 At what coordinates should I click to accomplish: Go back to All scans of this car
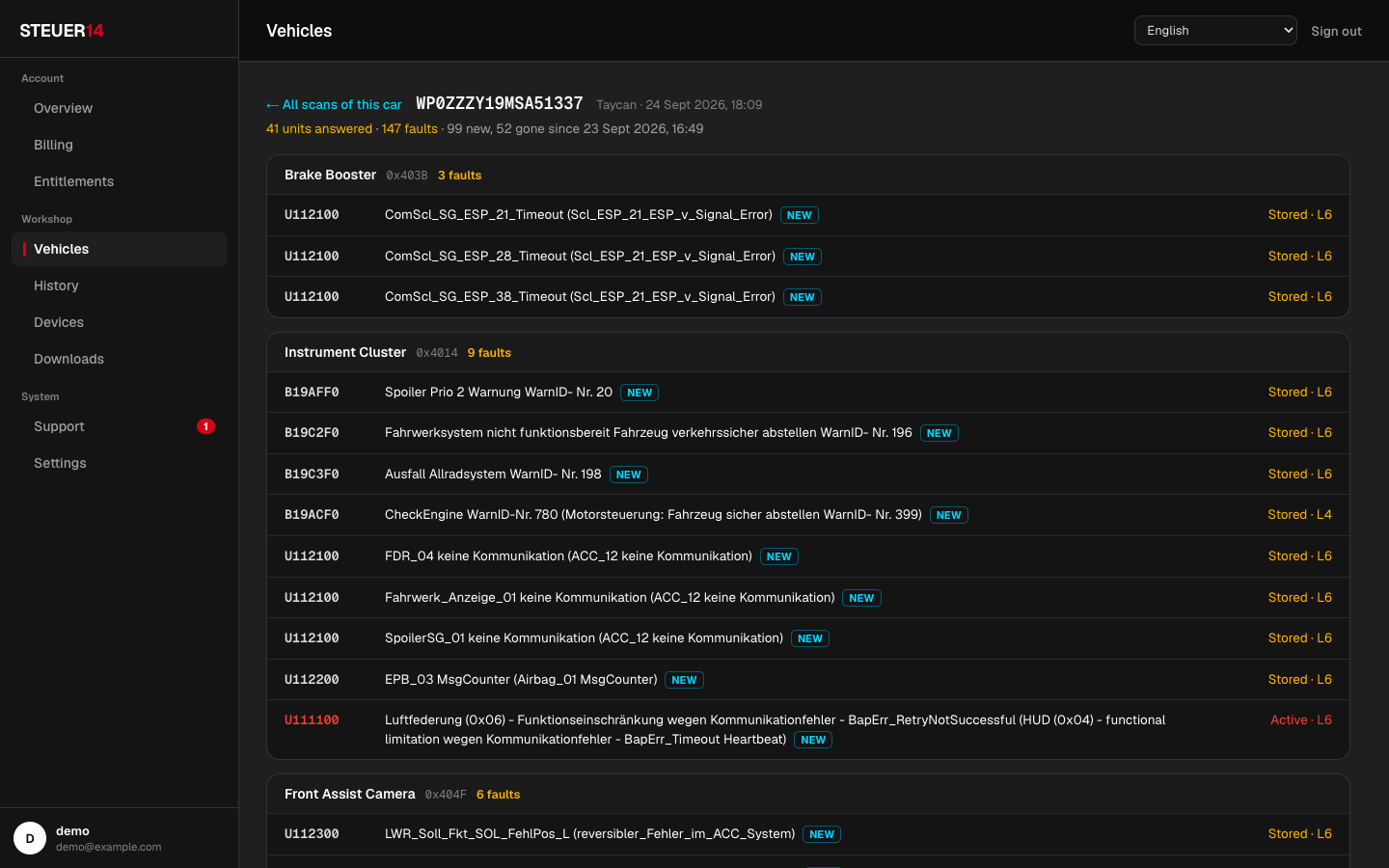point(334,104)
